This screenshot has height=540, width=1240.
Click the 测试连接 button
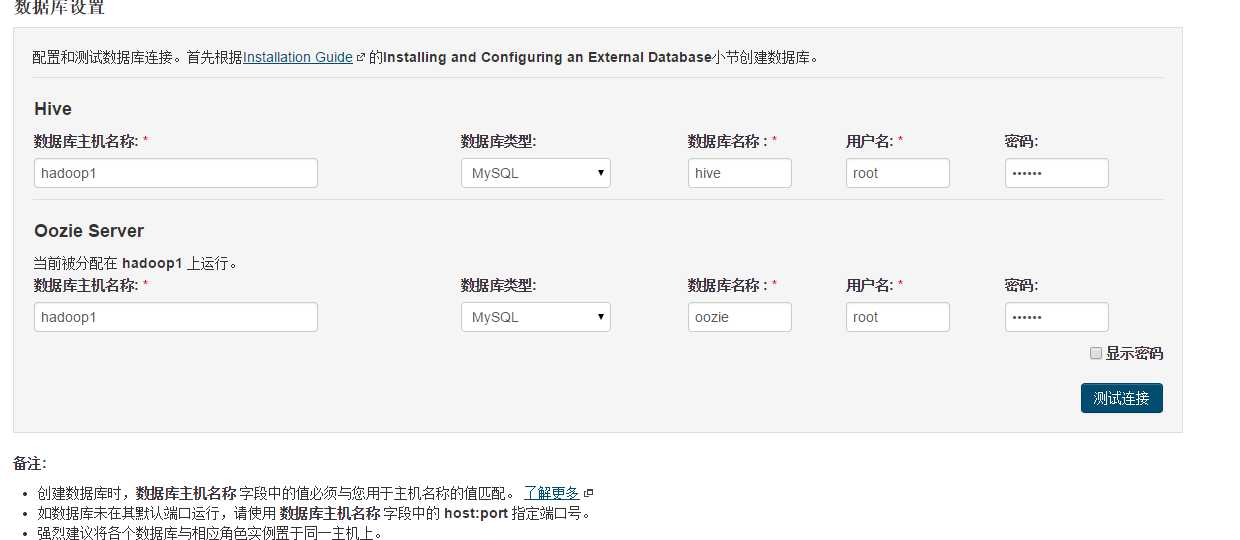[1122, 398]
